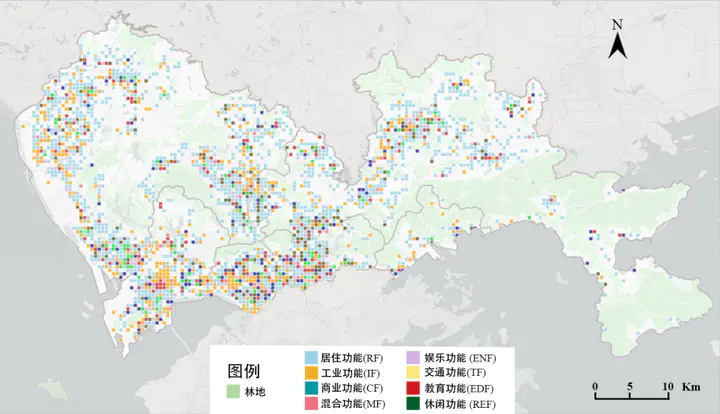Click the 教育功能(EDF) legend label
This screenshot has width=720, height=414.
(x=459, y=388)
